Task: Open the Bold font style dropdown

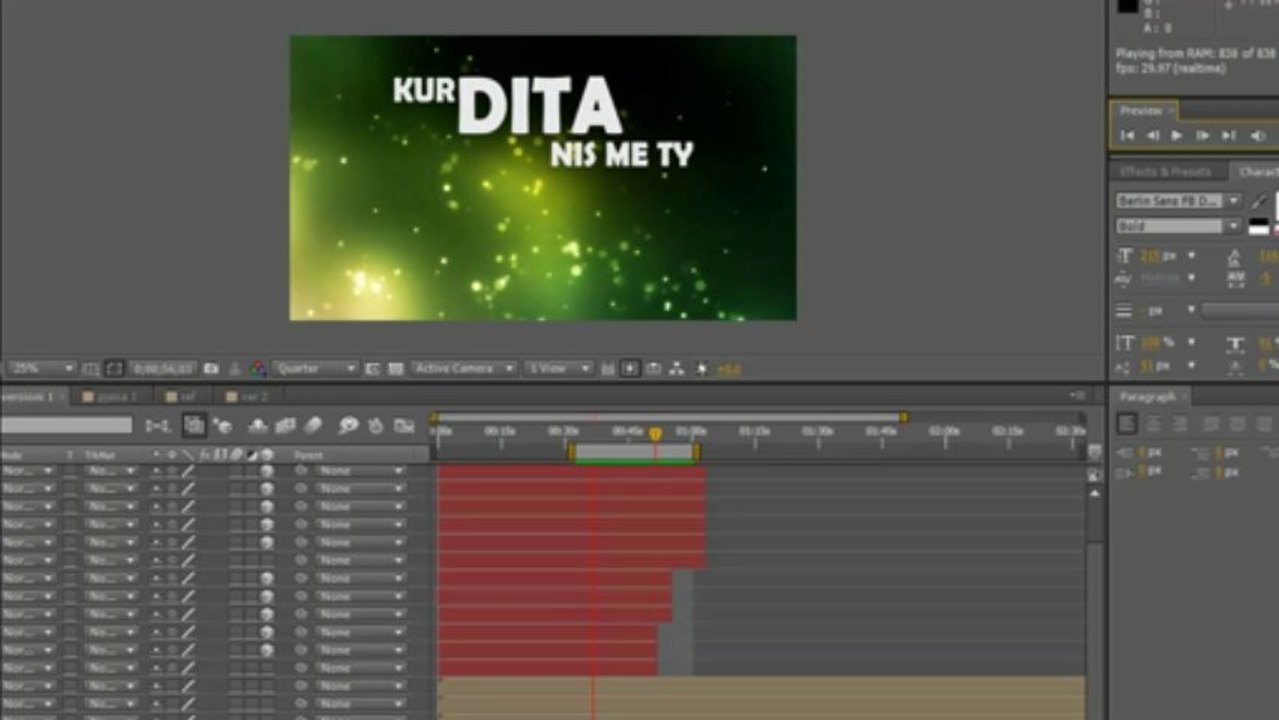Action: point(1178,227)
